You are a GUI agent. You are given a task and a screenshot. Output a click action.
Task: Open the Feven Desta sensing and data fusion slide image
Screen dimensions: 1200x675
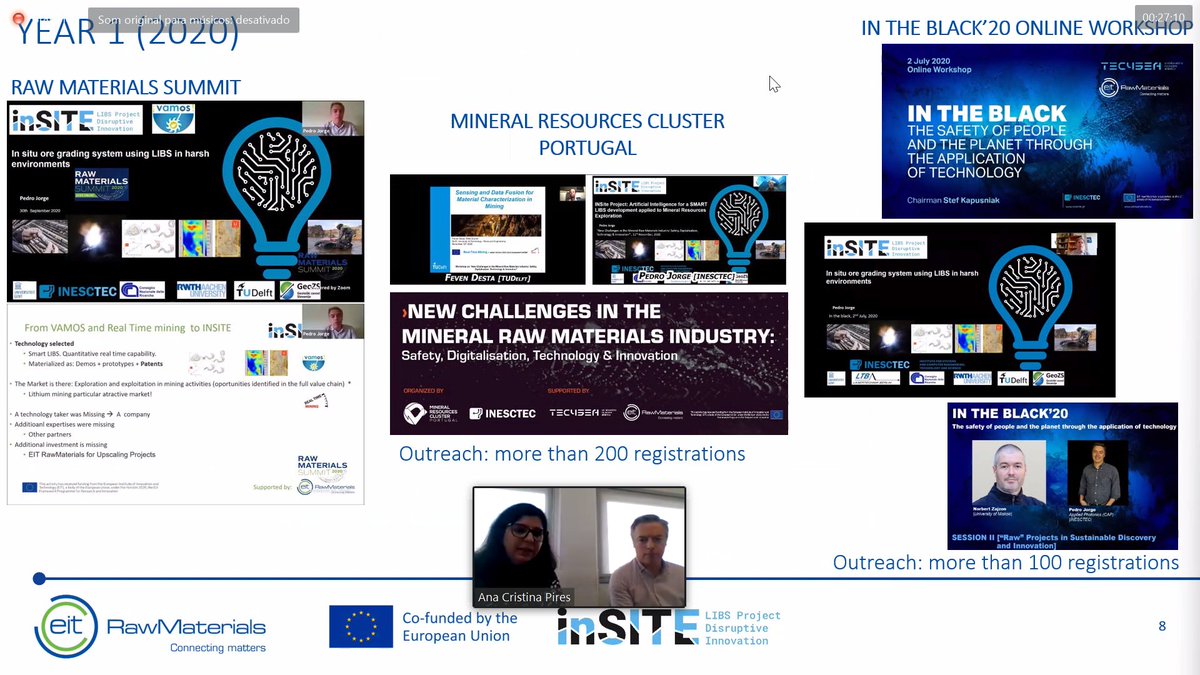click(488, 229)
